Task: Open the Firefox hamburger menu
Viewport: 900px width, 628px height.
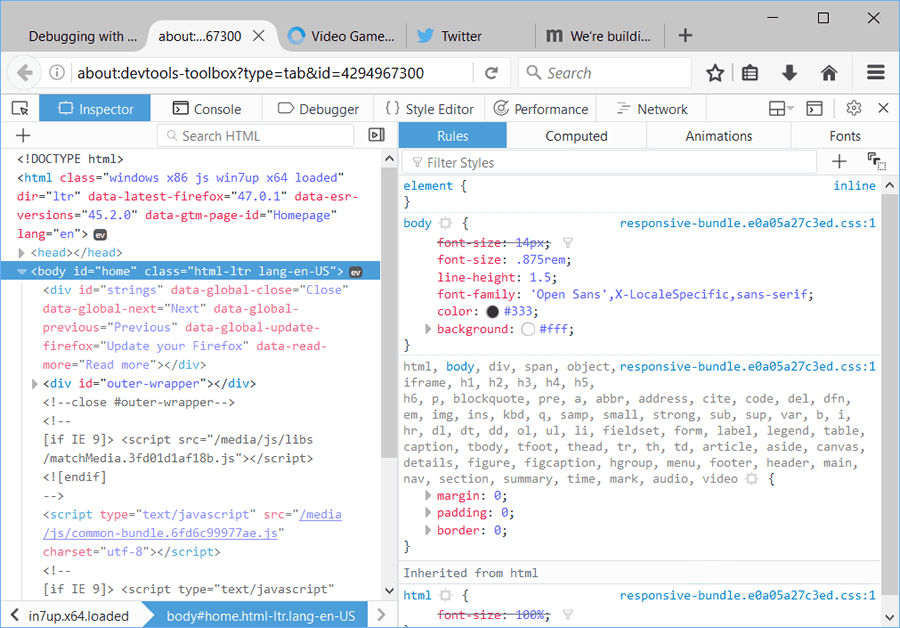Action: point(876,73)
